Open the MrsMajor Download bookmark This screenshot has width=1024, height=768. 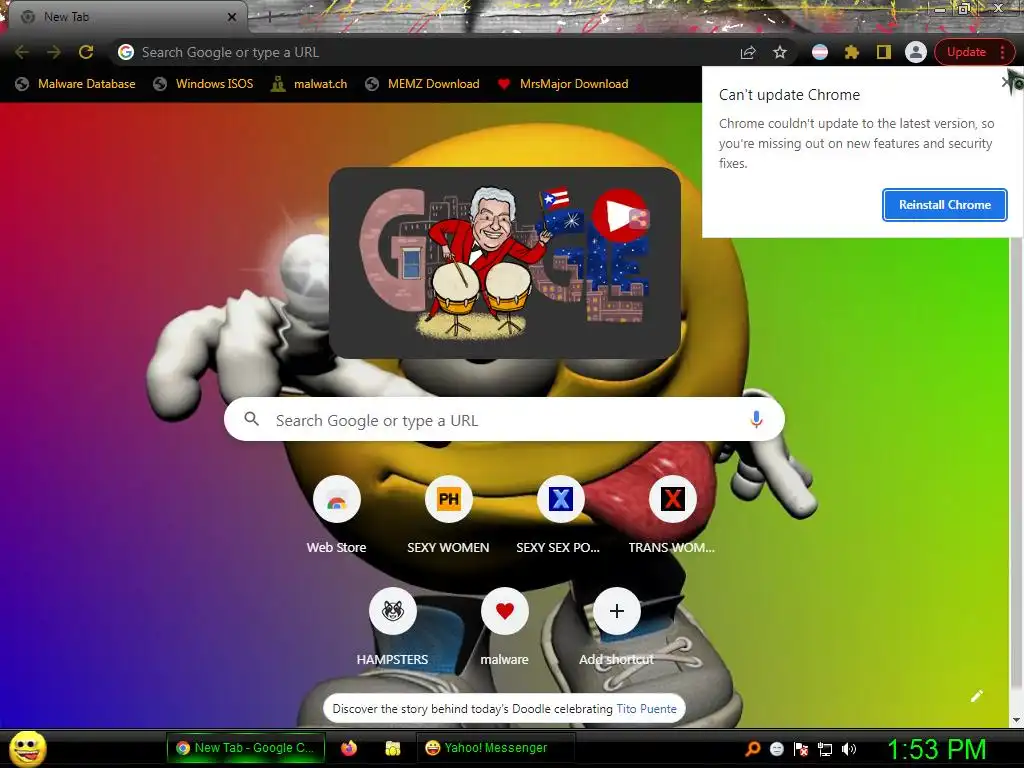[563, 84]
